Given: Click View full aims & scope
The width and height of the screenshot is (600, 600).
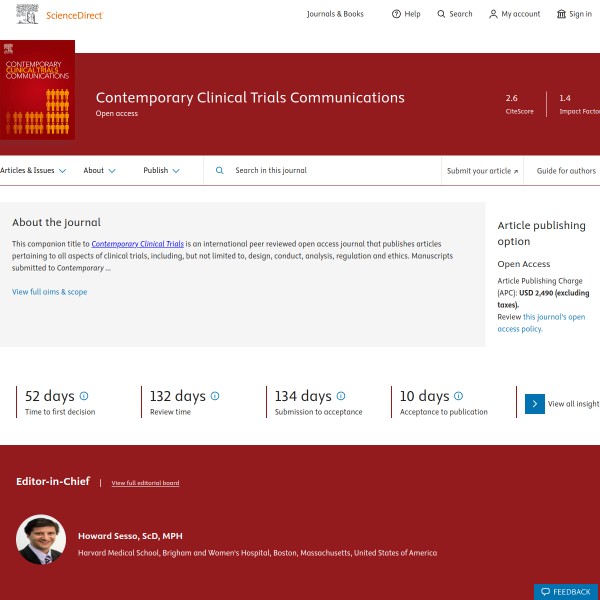Looking at the screenshot, I should [49, 292].
